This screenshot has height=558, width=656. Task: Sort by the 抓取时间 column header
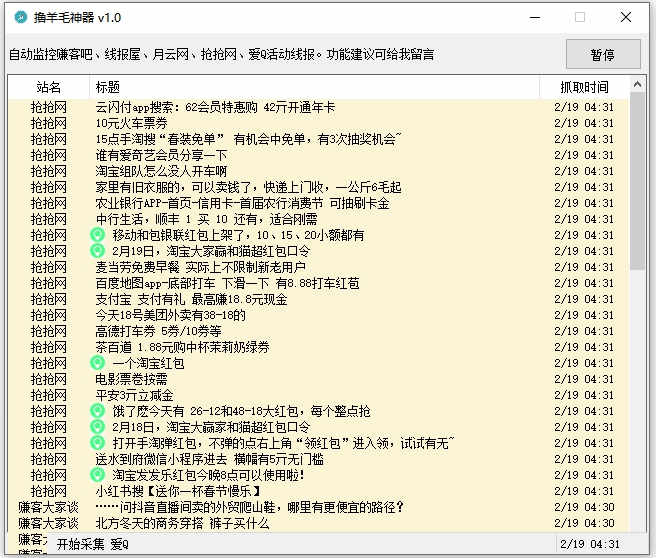584,87
